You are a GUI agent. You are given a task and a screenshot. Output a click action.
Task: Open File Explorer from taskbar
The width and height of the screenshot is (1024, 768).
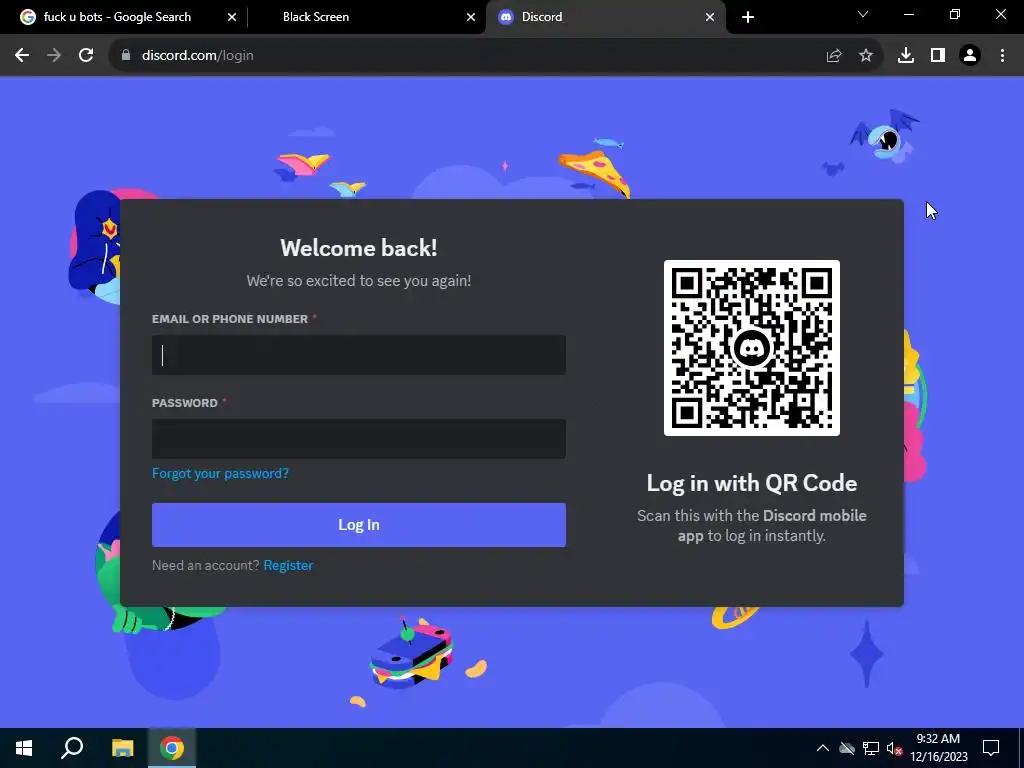click(122, 748)
